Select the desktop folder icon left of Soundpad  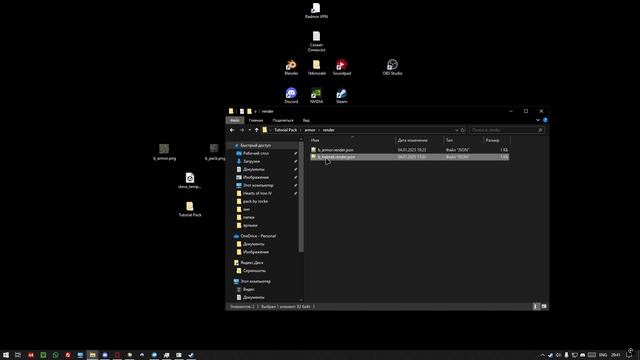pos(316,67)
